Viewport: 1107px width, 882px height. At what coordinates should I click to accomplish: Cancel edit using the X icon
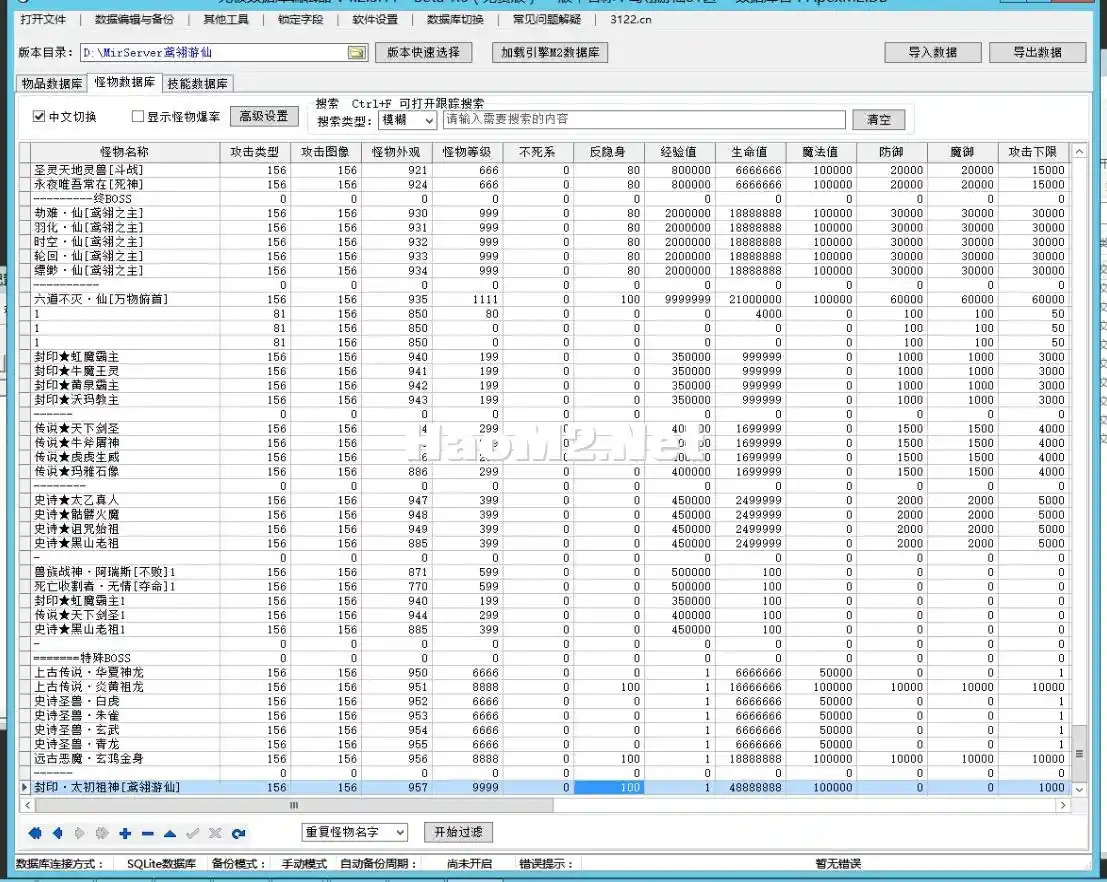pos(215,833)
